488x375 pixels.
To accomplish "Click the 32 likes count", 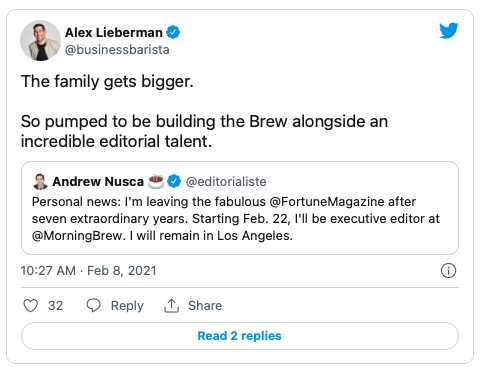I will (x=55, y=305).
